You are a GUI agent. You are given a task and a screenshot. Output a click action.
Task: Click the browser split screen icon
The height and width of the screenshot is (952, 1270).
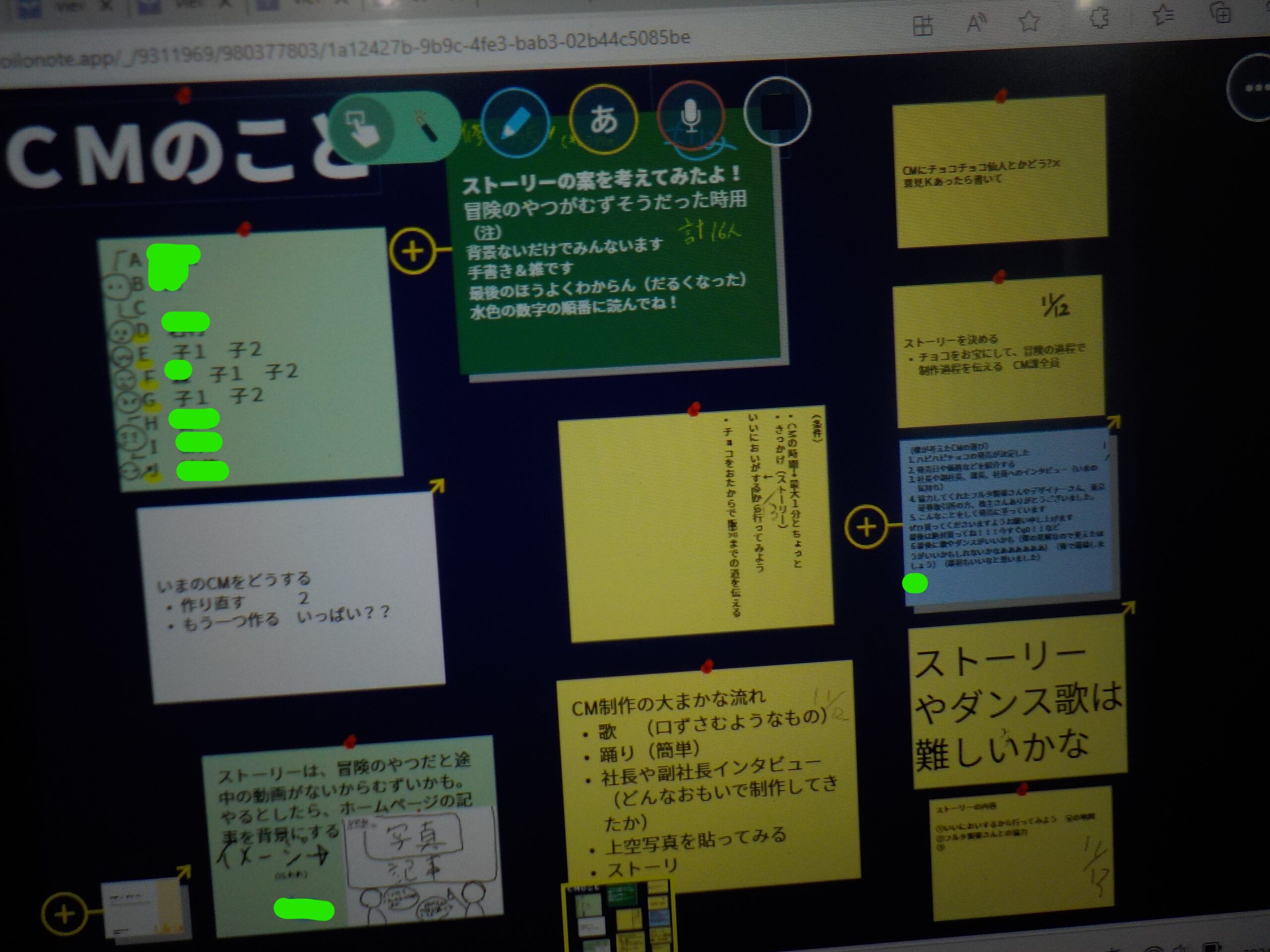(923, 26)
